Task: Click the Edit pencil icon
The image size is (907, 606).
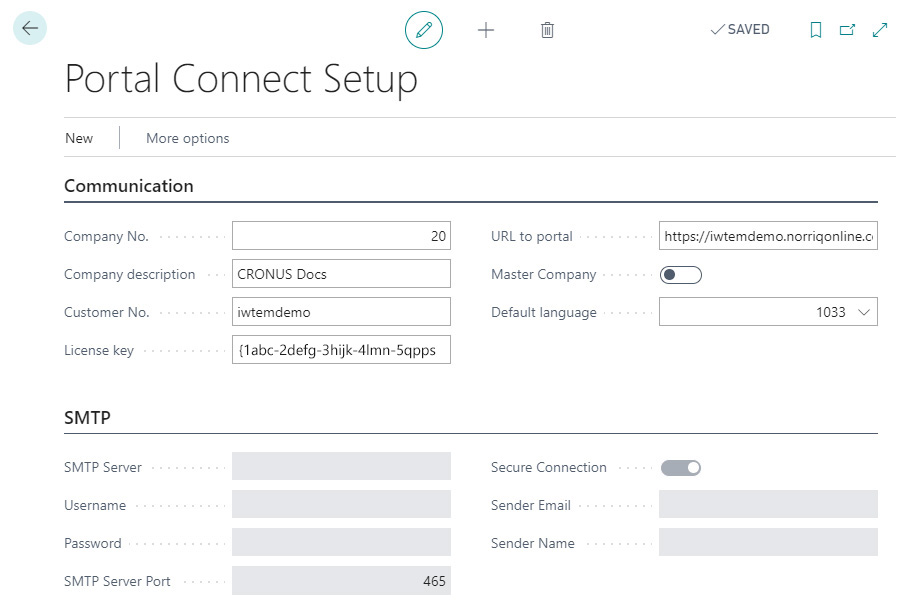Action: (423, 30)
